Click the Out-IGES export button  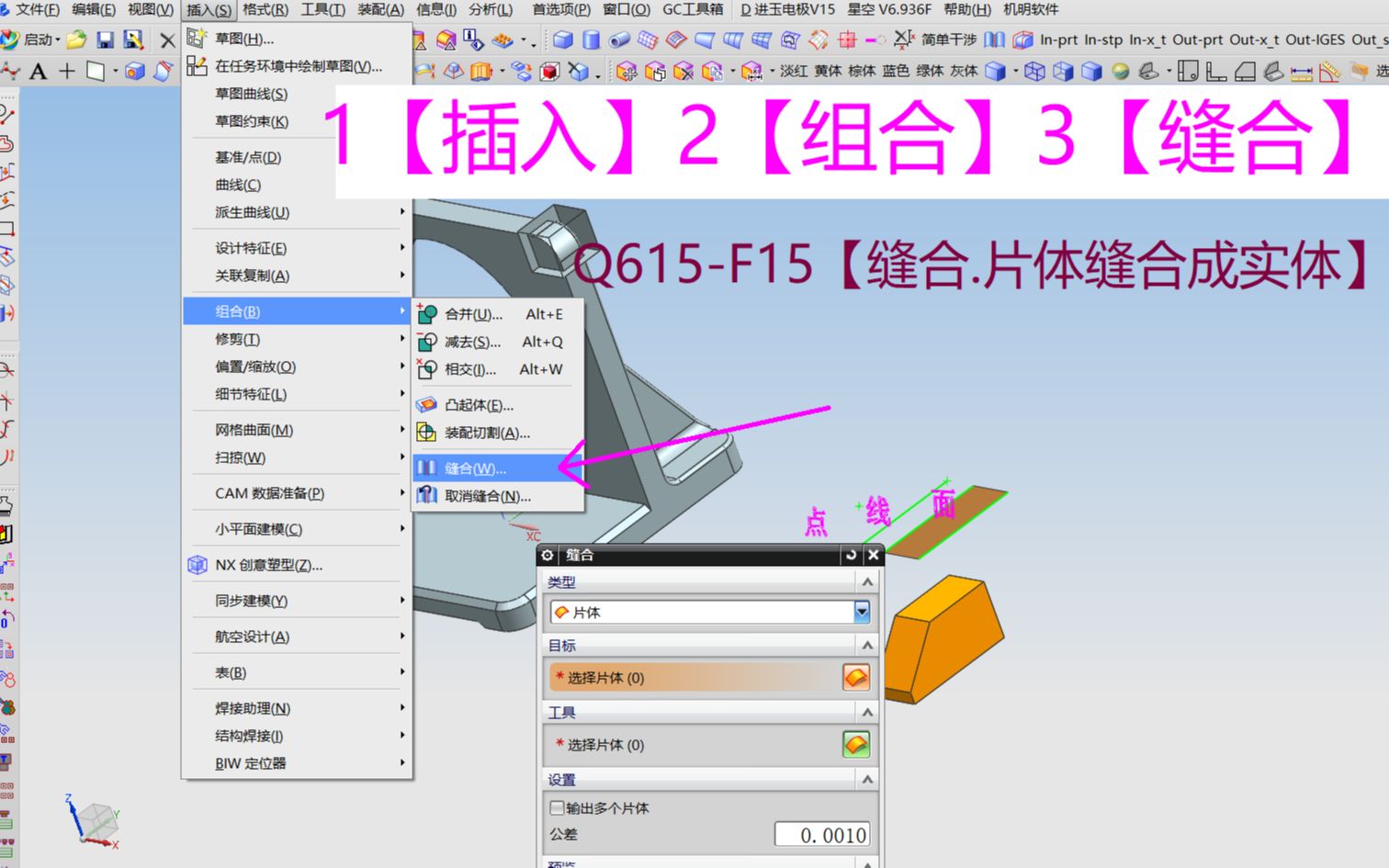(x=1316, y=40)
